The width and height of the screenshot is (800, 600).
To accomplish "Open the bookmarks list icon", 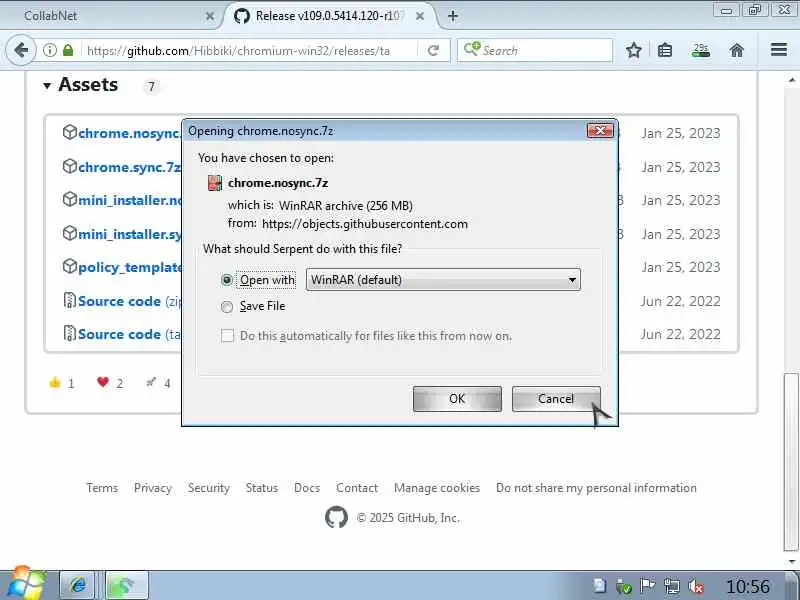I will coord(665,50).
